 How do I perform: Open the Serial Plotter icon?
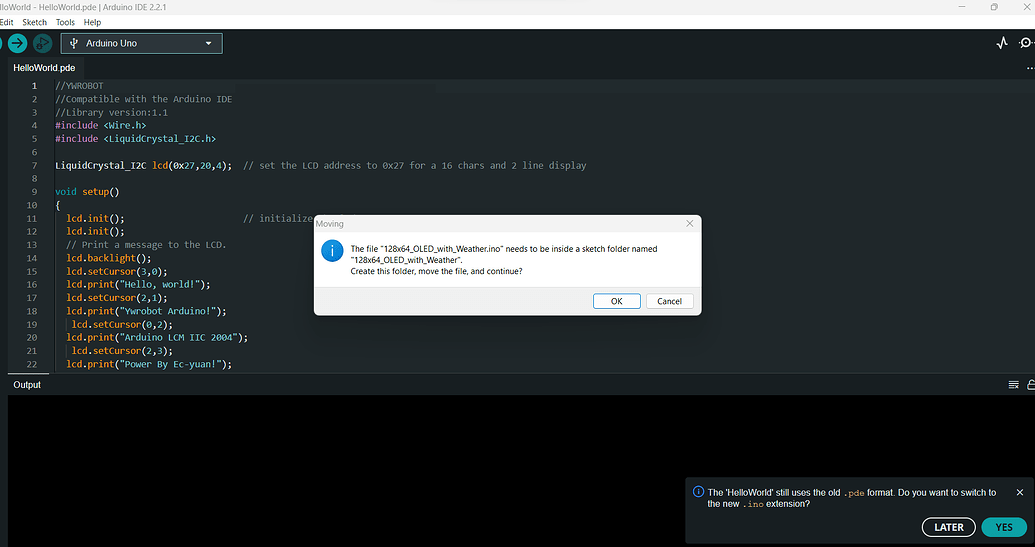coord(1002,44)
